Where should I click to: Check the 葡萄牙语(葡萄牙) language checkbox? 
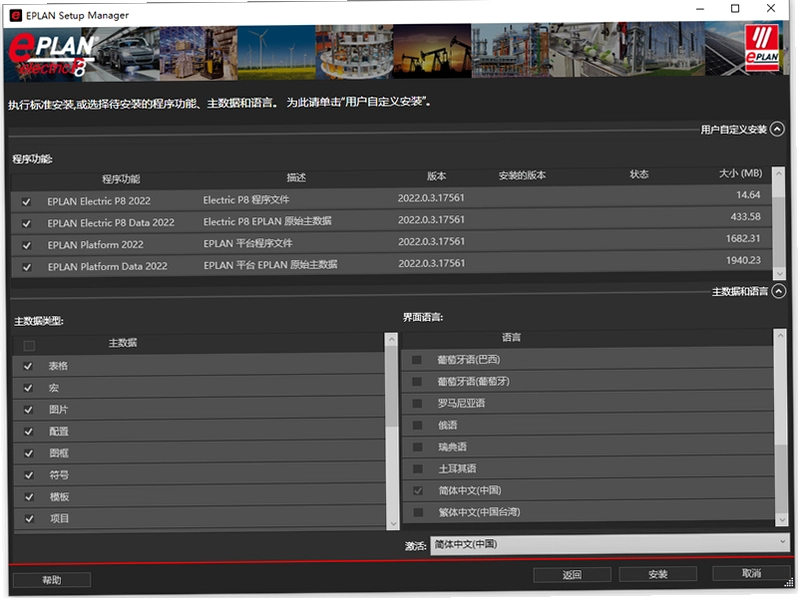417,382
